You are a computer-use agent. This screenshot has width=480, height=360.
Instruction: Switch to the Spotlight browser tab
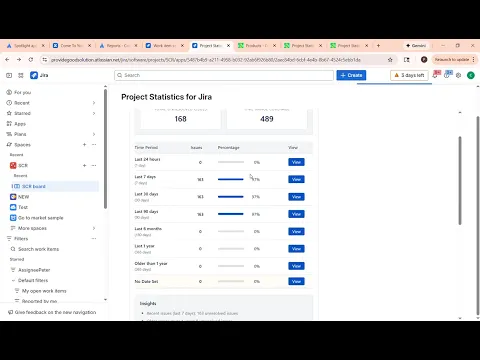tap(26, 45)
